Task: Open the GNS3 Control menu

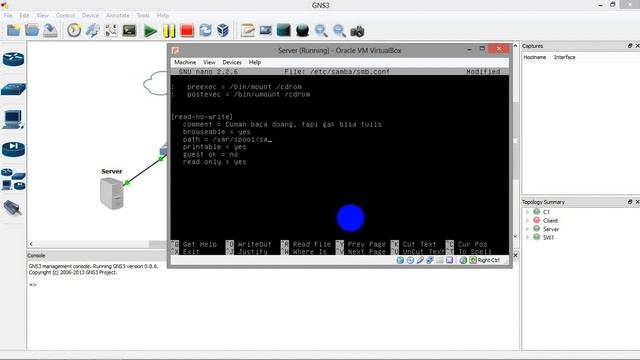Action: pyautogui.click(x=65, y=15)
